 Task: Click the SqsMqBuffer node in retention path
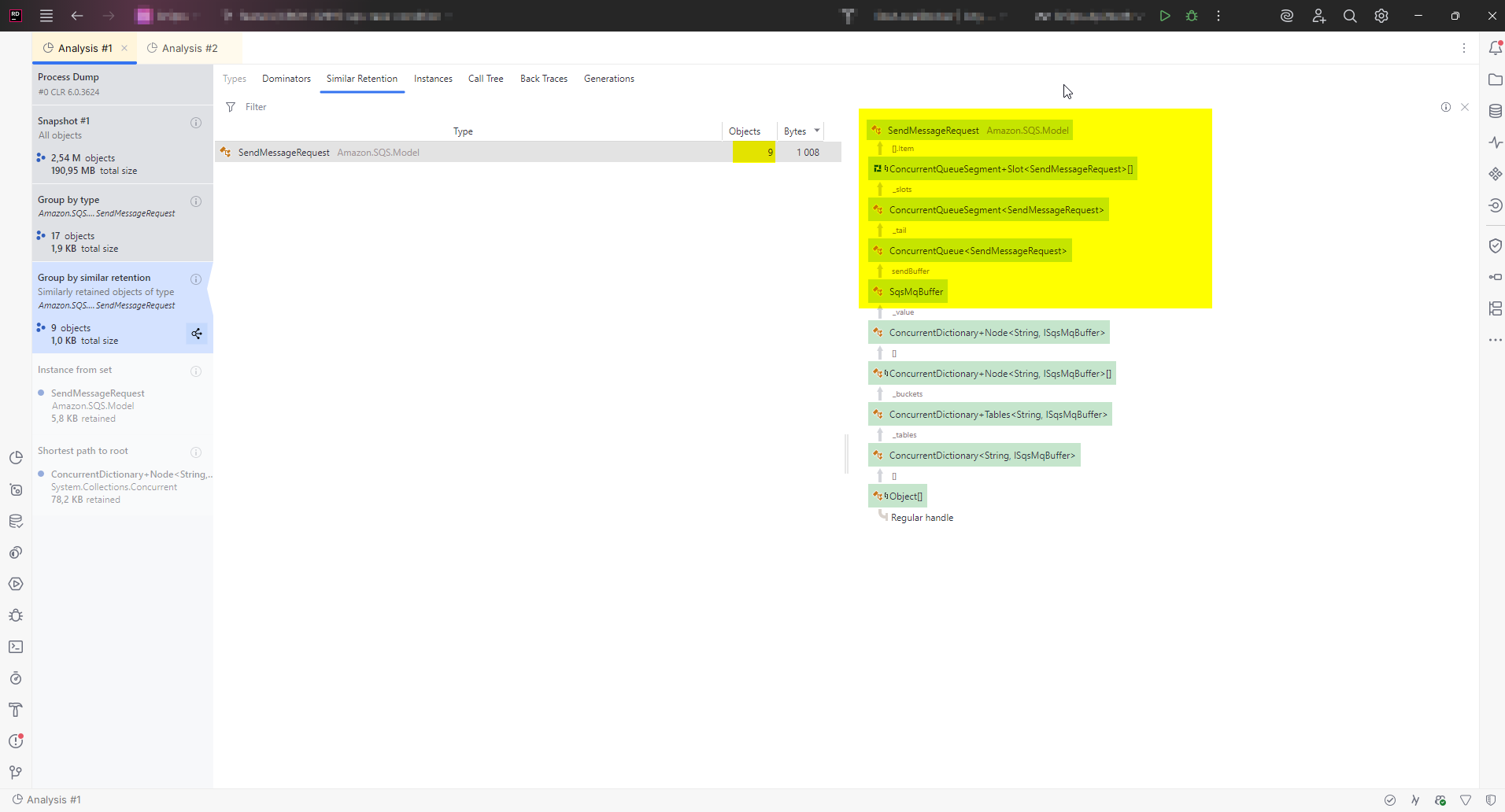click(915, 292)
